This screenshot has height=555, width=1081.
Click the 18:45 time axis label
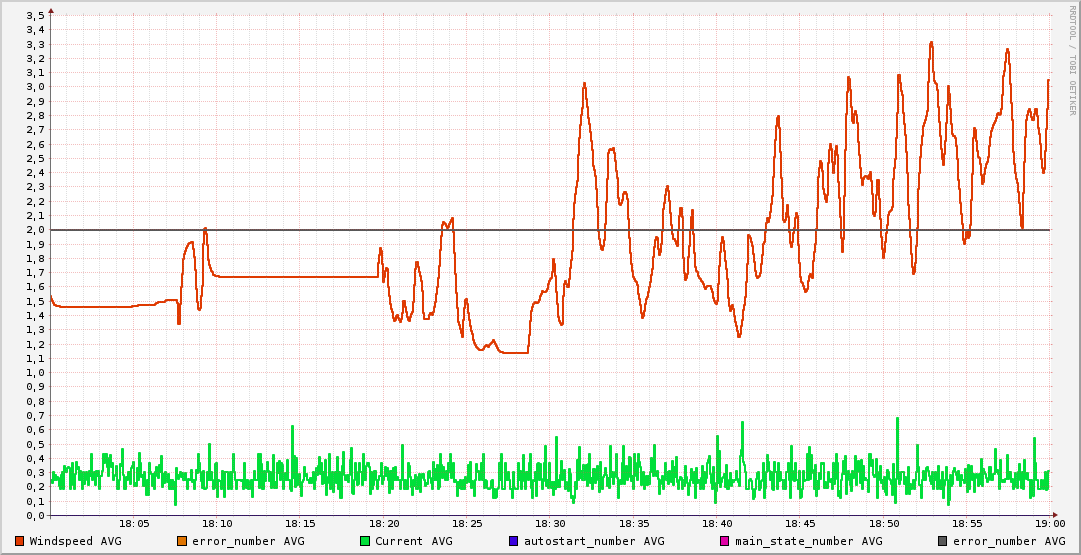[800, 523]
